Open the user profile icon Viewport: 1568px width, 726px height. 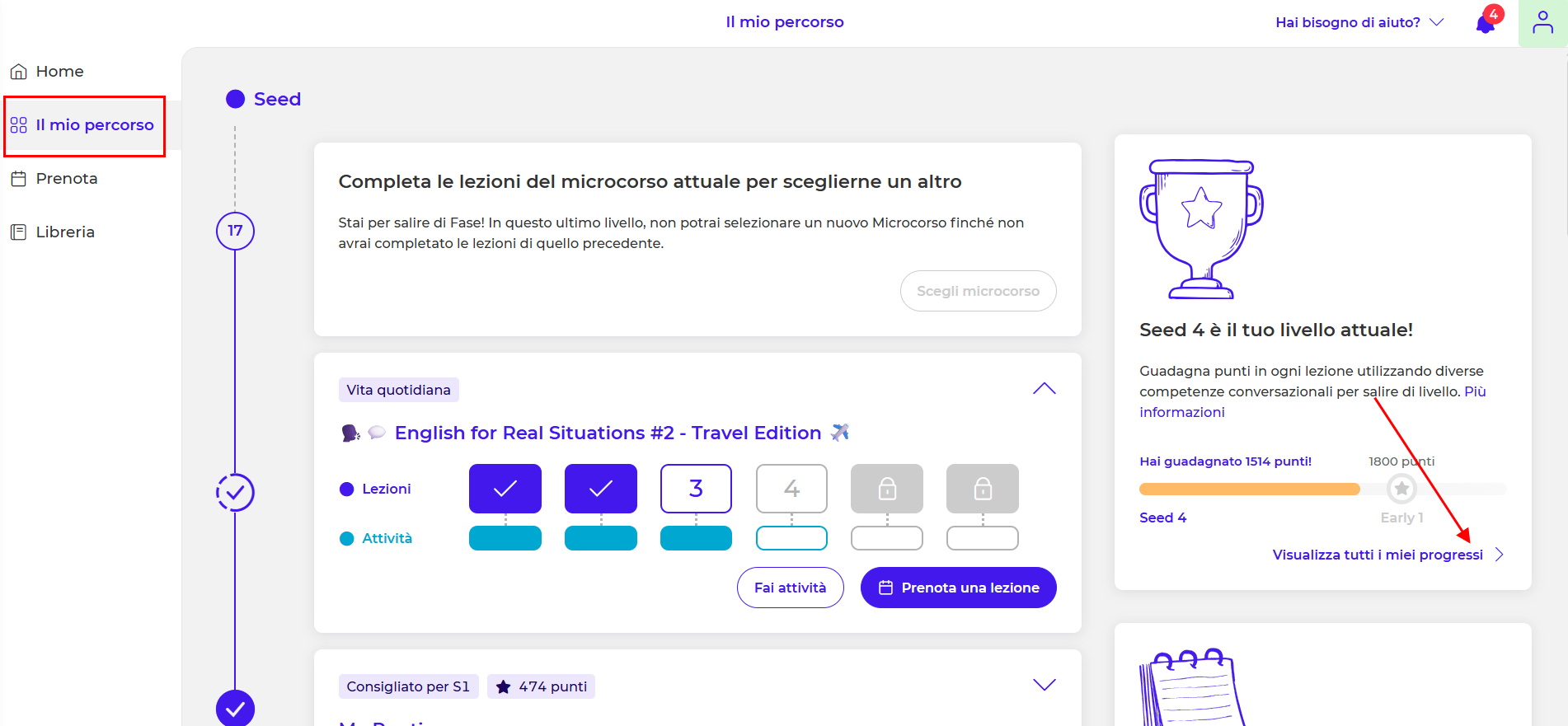pos(1542,23)
